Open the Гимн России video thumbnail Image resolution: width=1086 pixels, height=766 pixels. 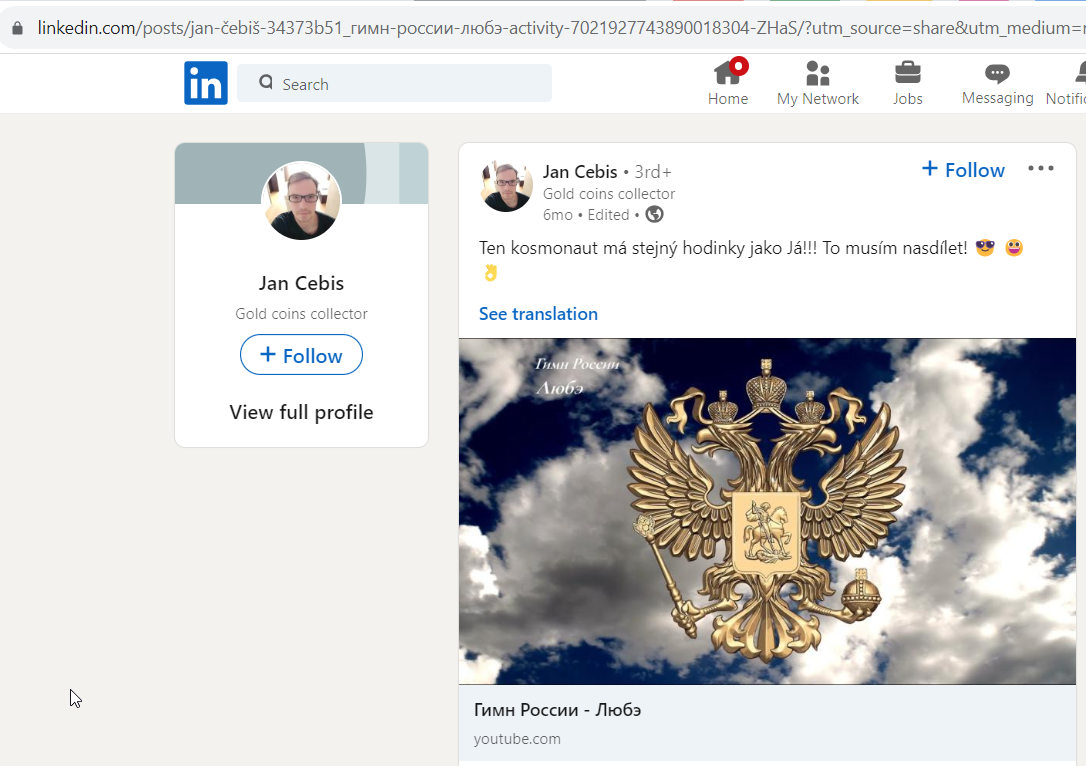pyautogui.click(x=767, y=511)
